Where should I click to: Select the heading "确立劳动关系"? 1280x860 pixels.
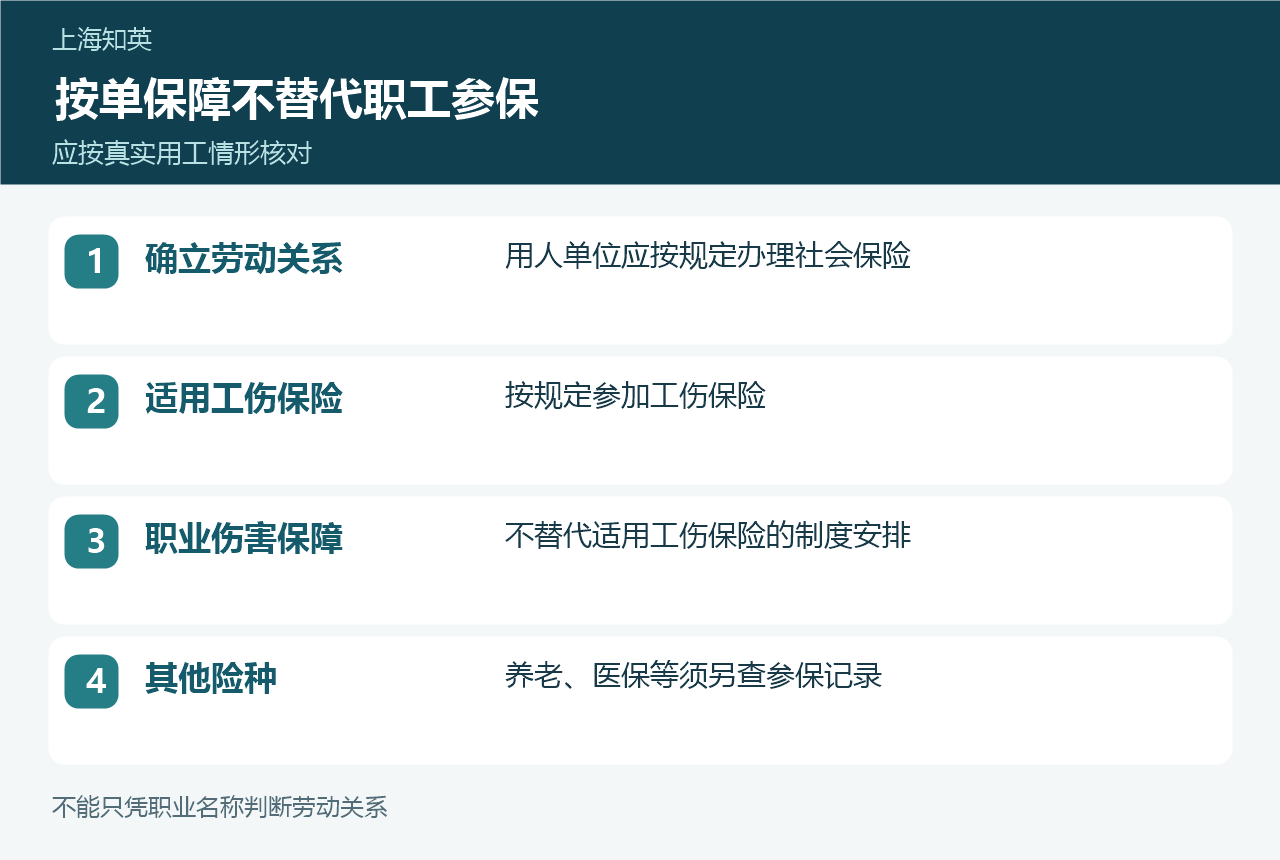(244, 259)
